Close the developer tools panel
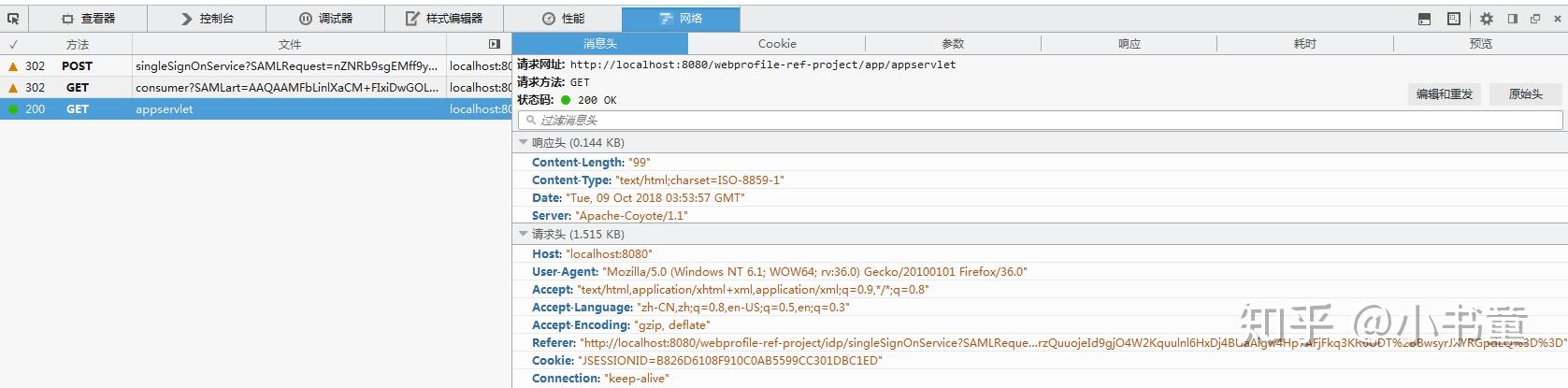Screen dimensions: 1568x388 (1556, 19)
